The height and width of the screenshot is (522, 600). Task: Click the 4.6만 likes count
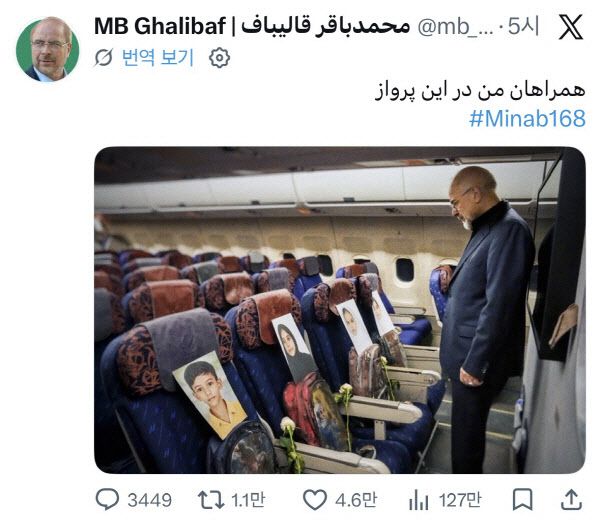tap(356, 500)
